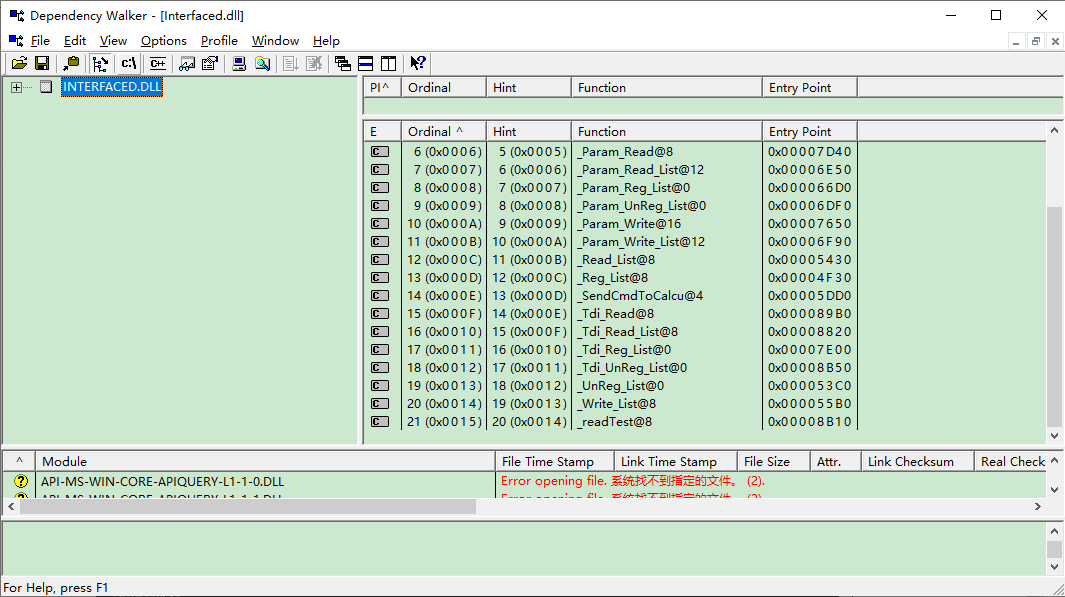Toggle Undecorate C++ Functions button
The width and height of the screenshot is (1065, 597).
[x=158, y=63]
